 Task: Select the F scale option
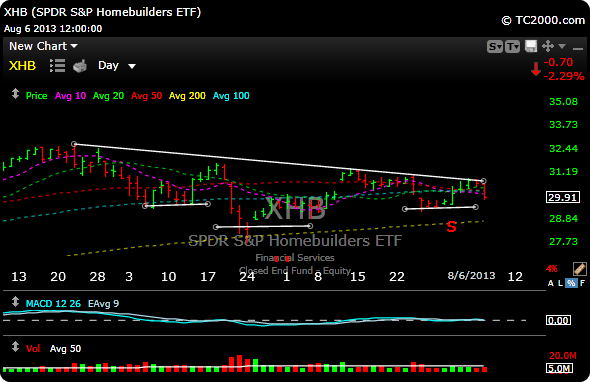click(x=582, y=283)
